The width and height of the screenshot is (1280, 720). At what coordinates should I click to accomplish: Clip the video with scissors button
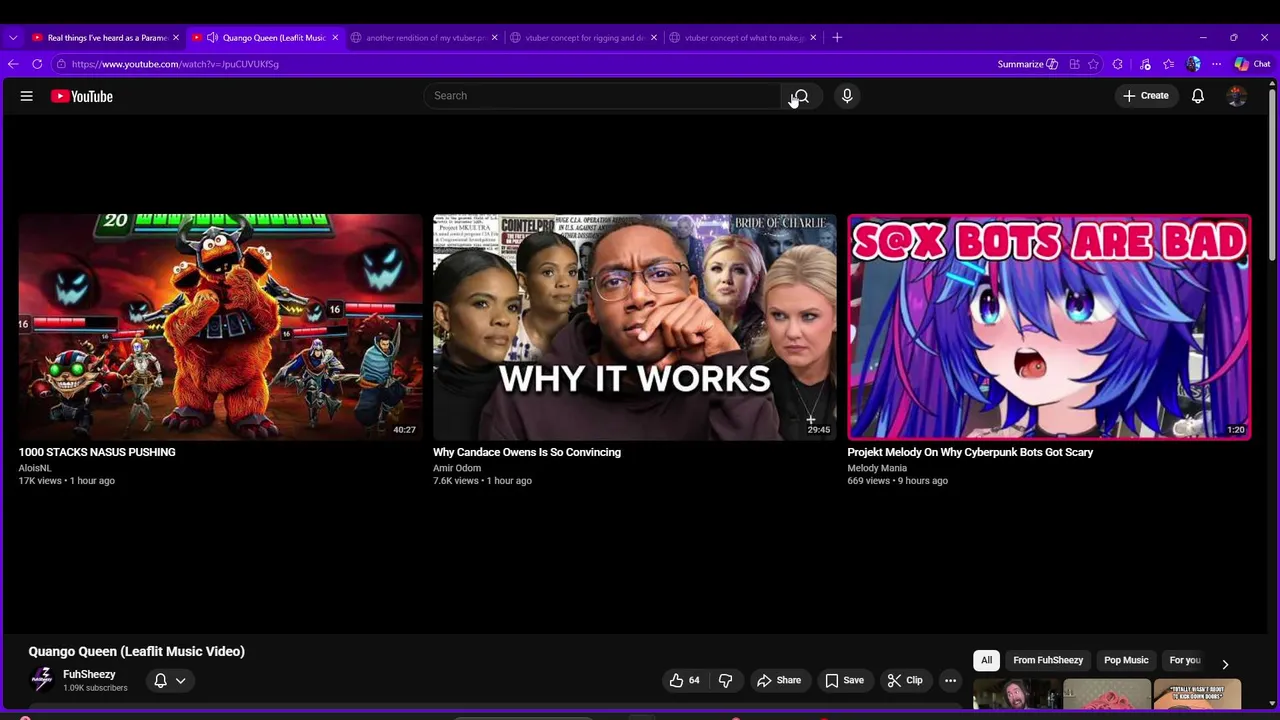pos(905,680)
